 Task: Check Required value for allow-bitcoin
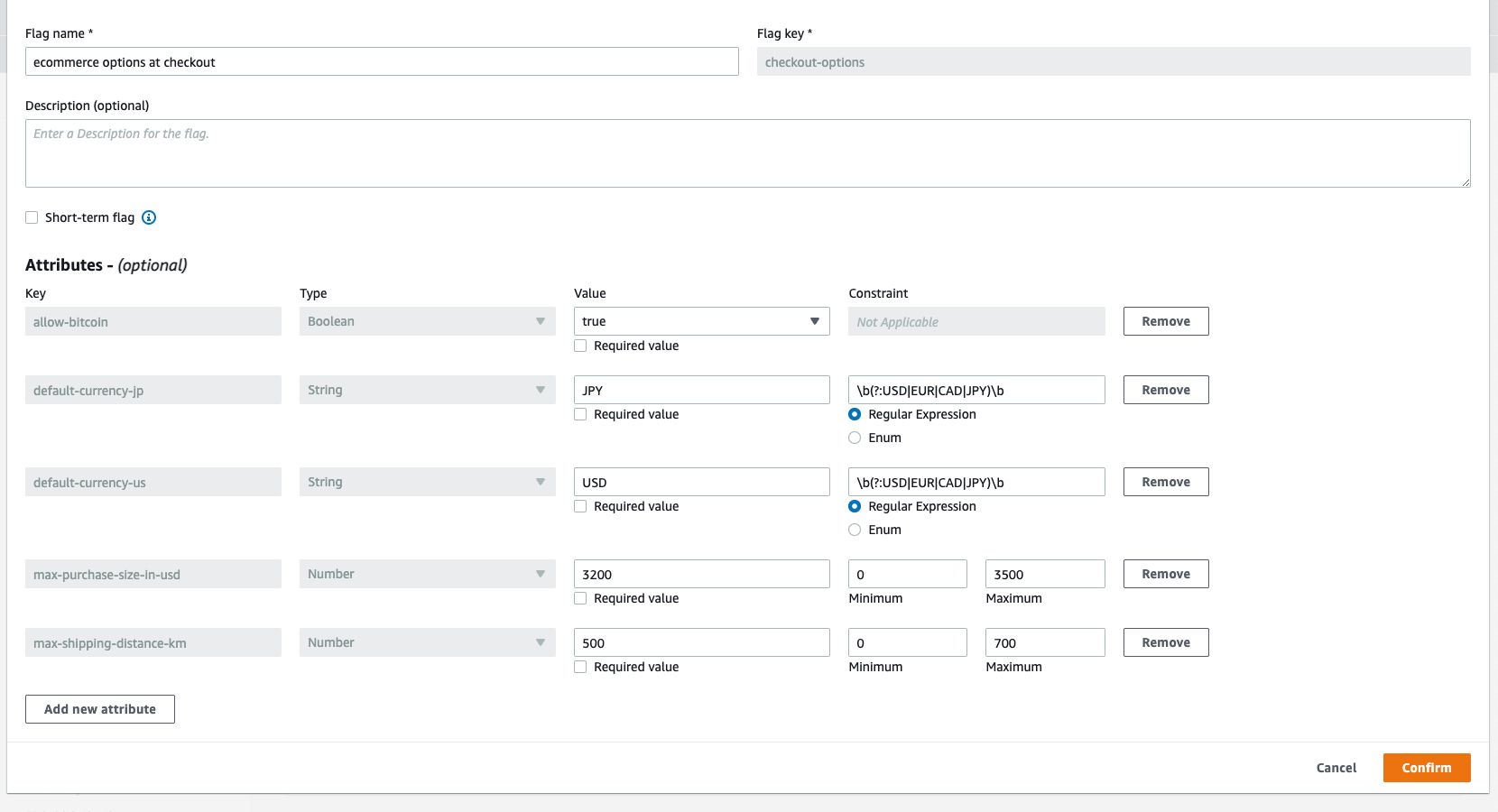580,346
